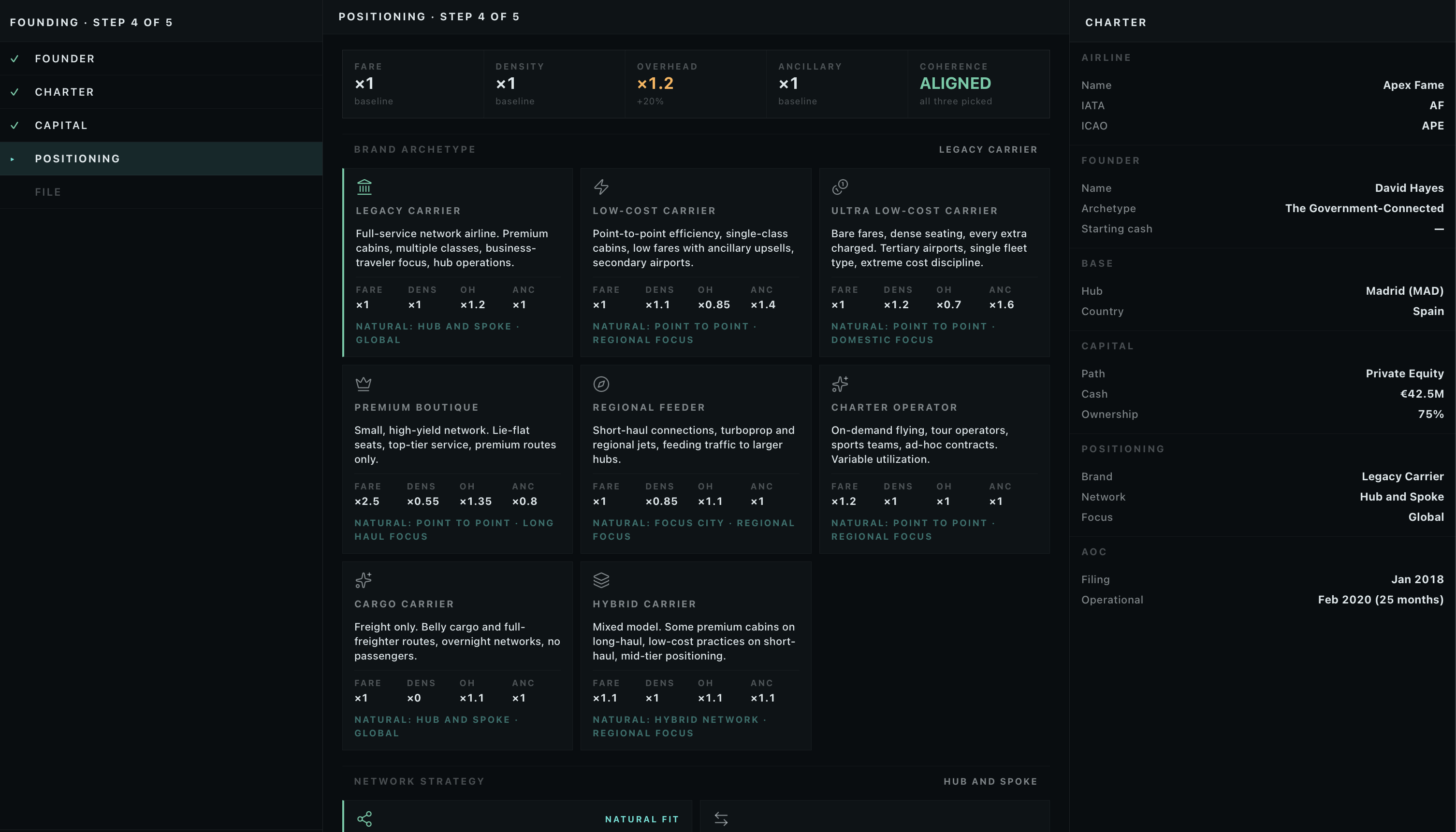Image resolution: width=1456 pixels, height=832 pixels.
Task: Click the Density multiplier stat tile
Action: [554, 84]
